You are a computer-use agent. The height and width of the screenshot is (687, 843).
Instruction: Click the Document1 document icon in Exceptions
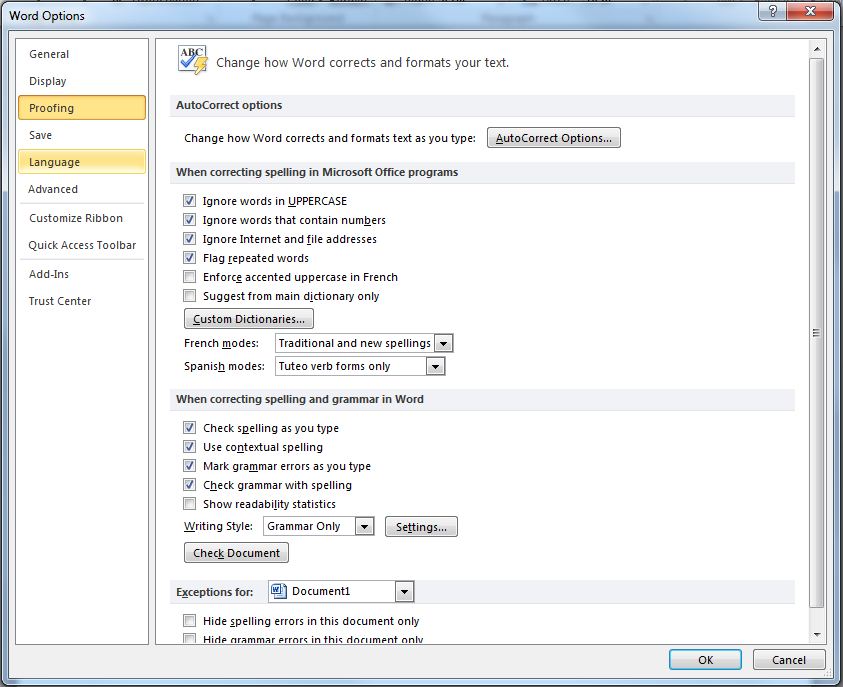coord(278,591)
